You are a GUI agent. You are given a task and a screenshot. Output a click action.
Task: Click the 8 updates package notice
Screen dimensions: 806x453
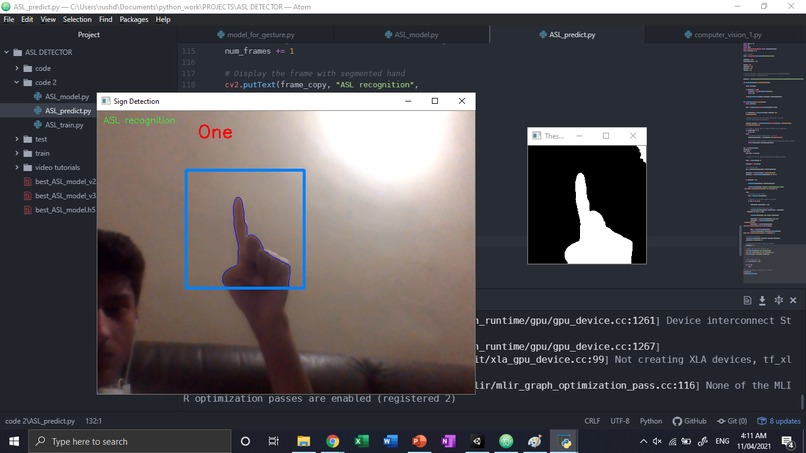(779, 421)
